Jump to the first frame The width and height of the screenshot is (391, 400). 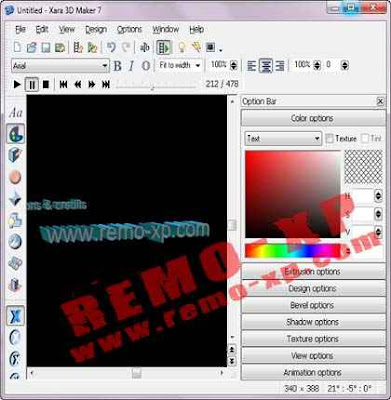(x=63, y=84)
